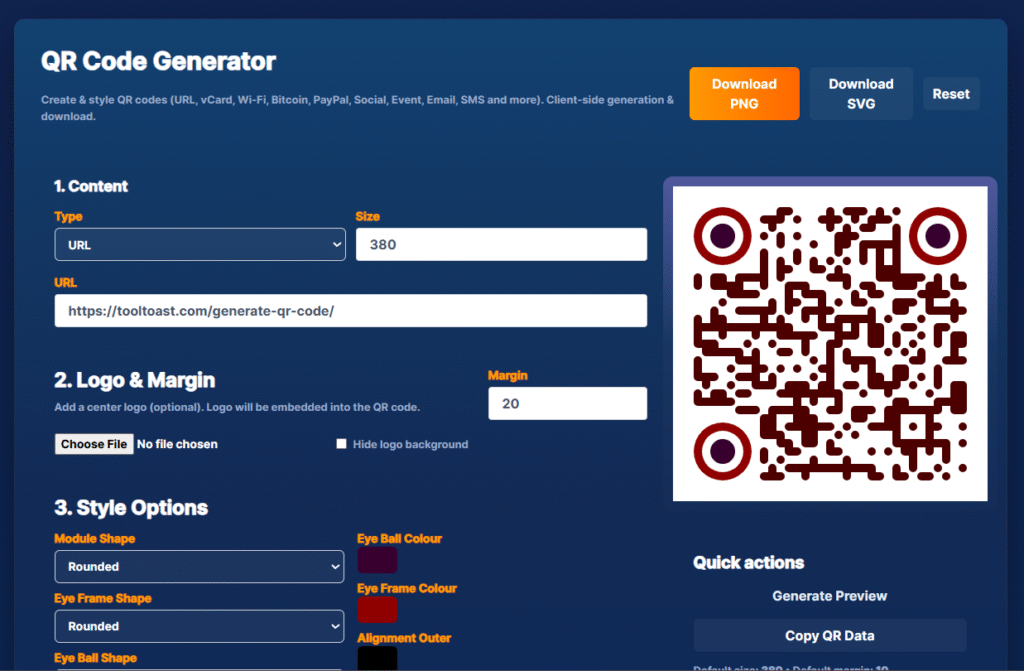Image resolution: width=1024 pixels, height=671 pixels.
Task: Click the page scrollbar on the right
Action: pyautogui.click(x=1018, y=335)
